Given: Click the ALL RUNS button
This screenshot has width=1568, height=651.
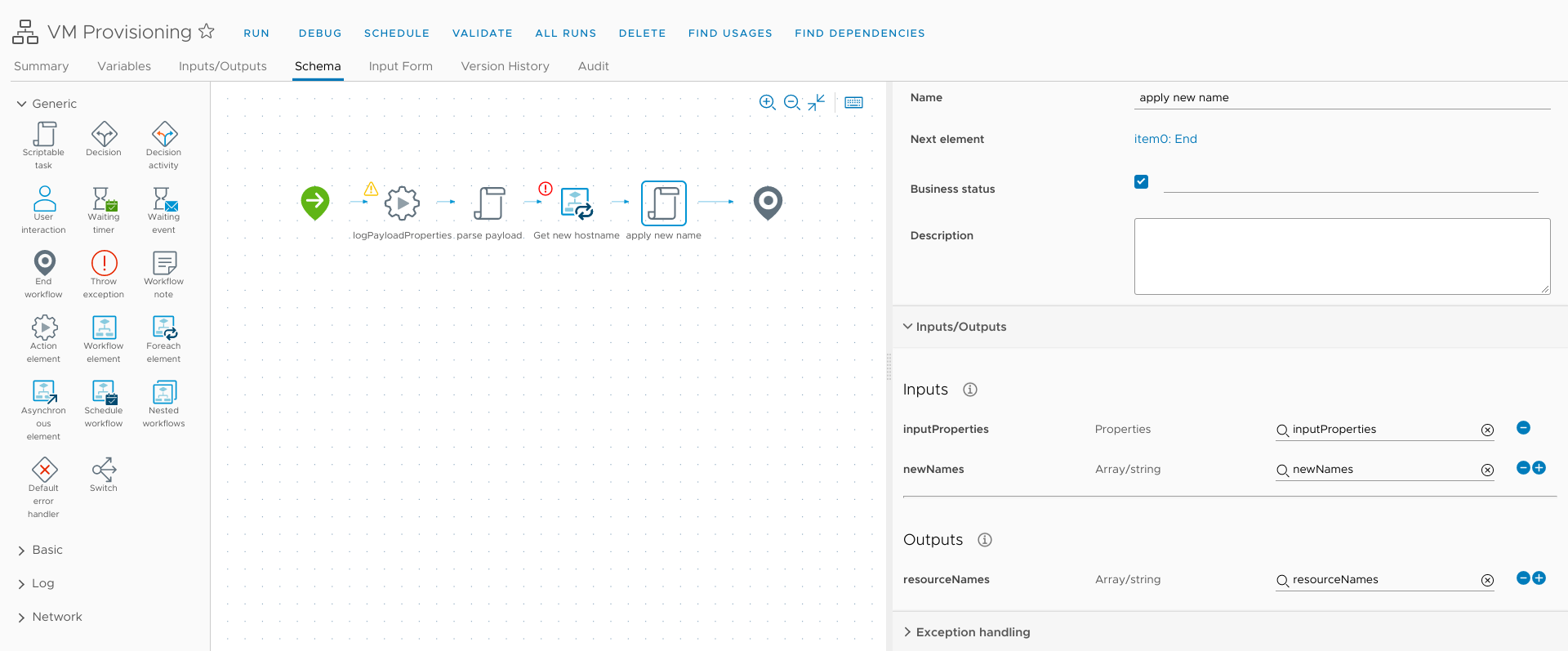Looking at the screenshot, I should point(566,33).
